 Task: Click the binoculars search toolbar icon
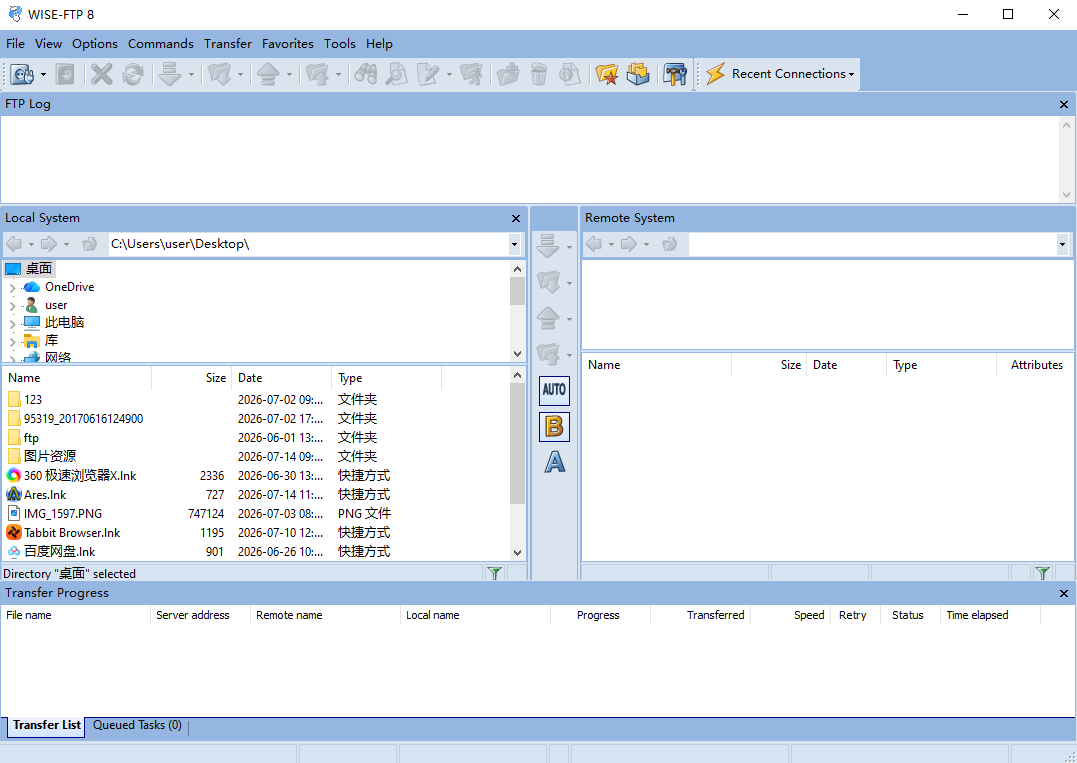click(365, 73)
